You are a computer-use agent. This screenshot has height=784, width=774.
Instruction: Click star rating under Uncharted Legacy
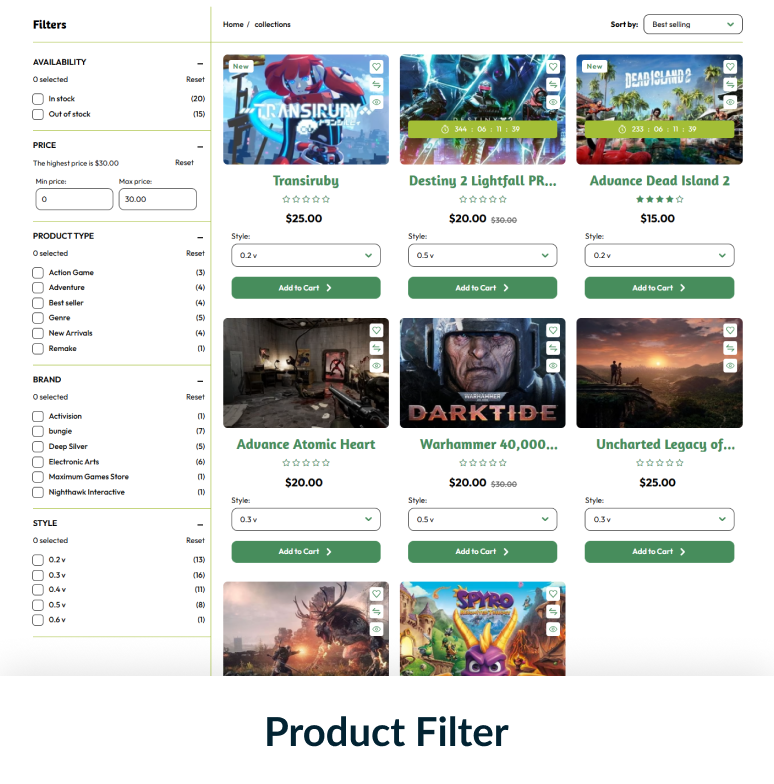pyautogui.click(x=660, y=463)
